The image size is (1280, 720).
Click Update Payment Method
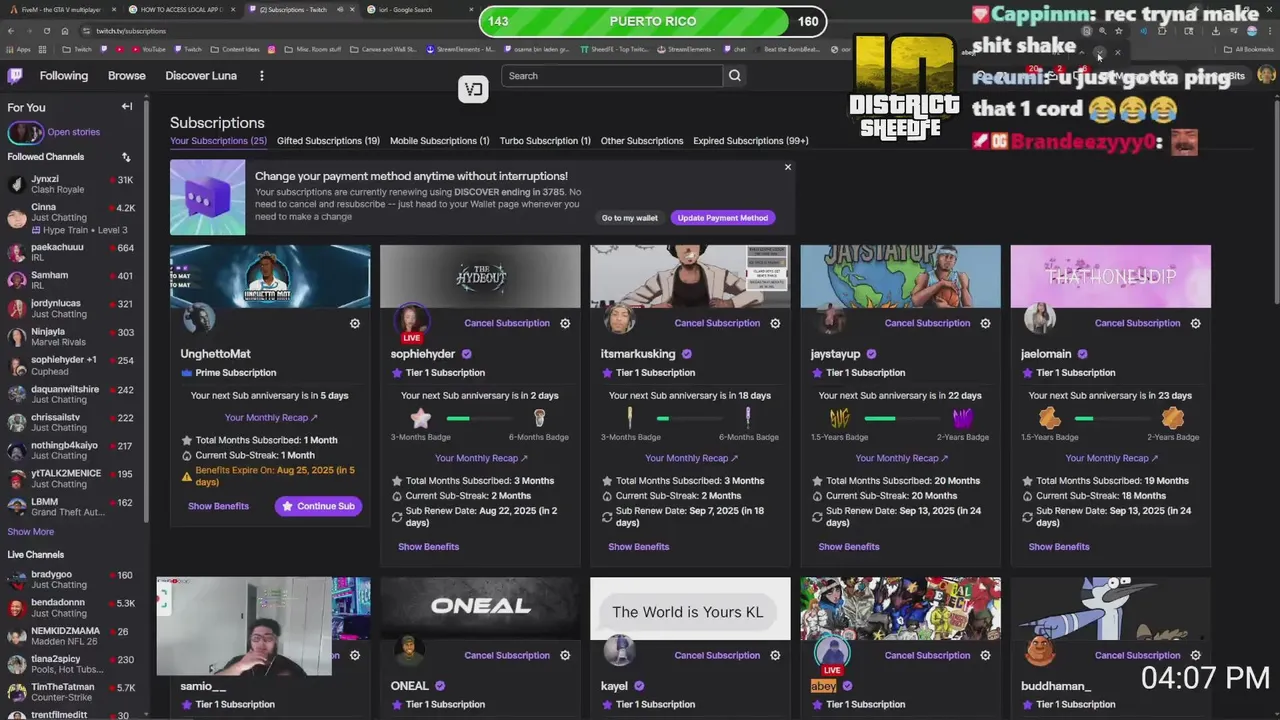point(723,218)
